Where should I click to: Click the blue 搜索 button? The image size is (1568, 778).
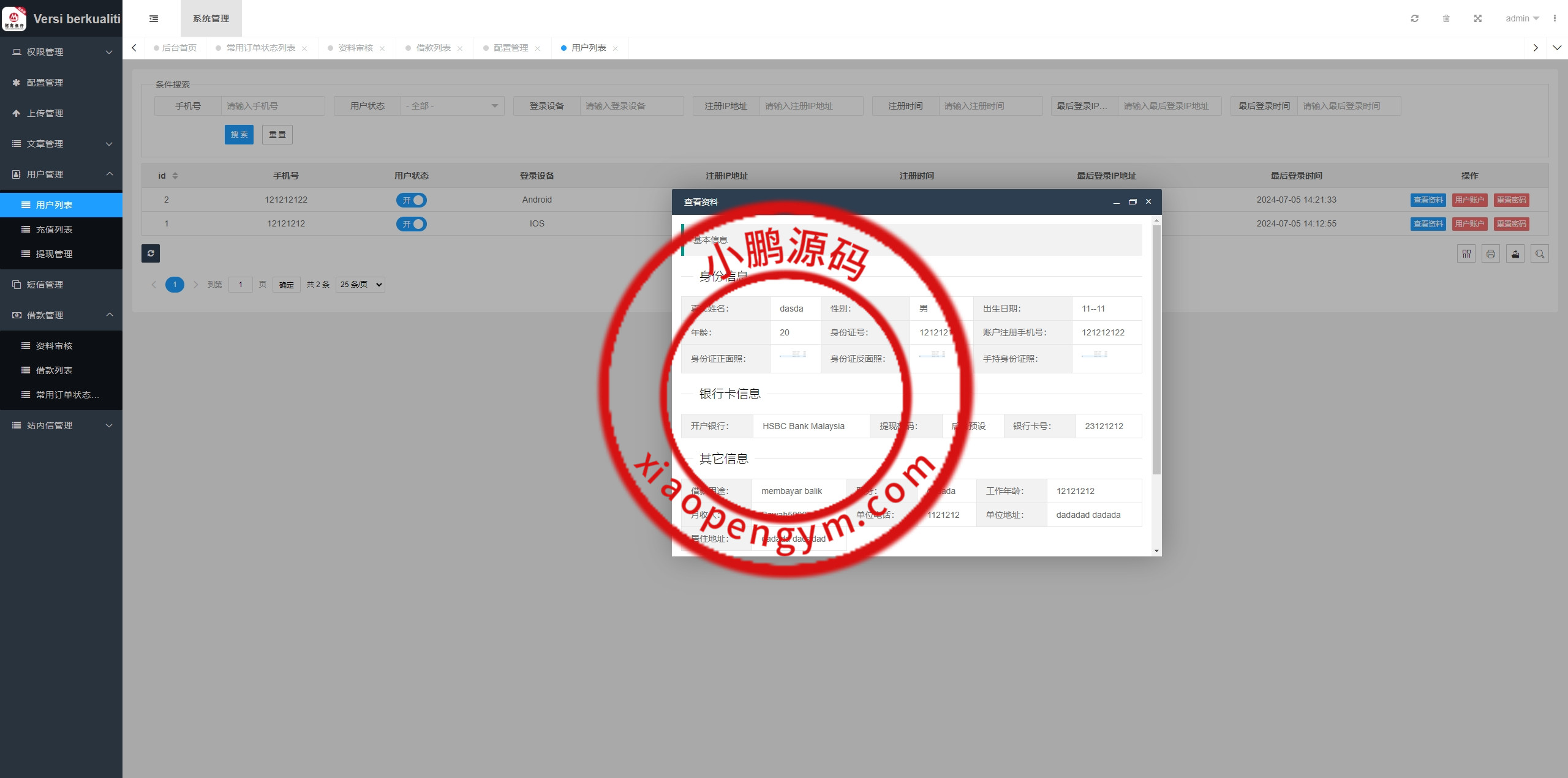coord(239,135)
